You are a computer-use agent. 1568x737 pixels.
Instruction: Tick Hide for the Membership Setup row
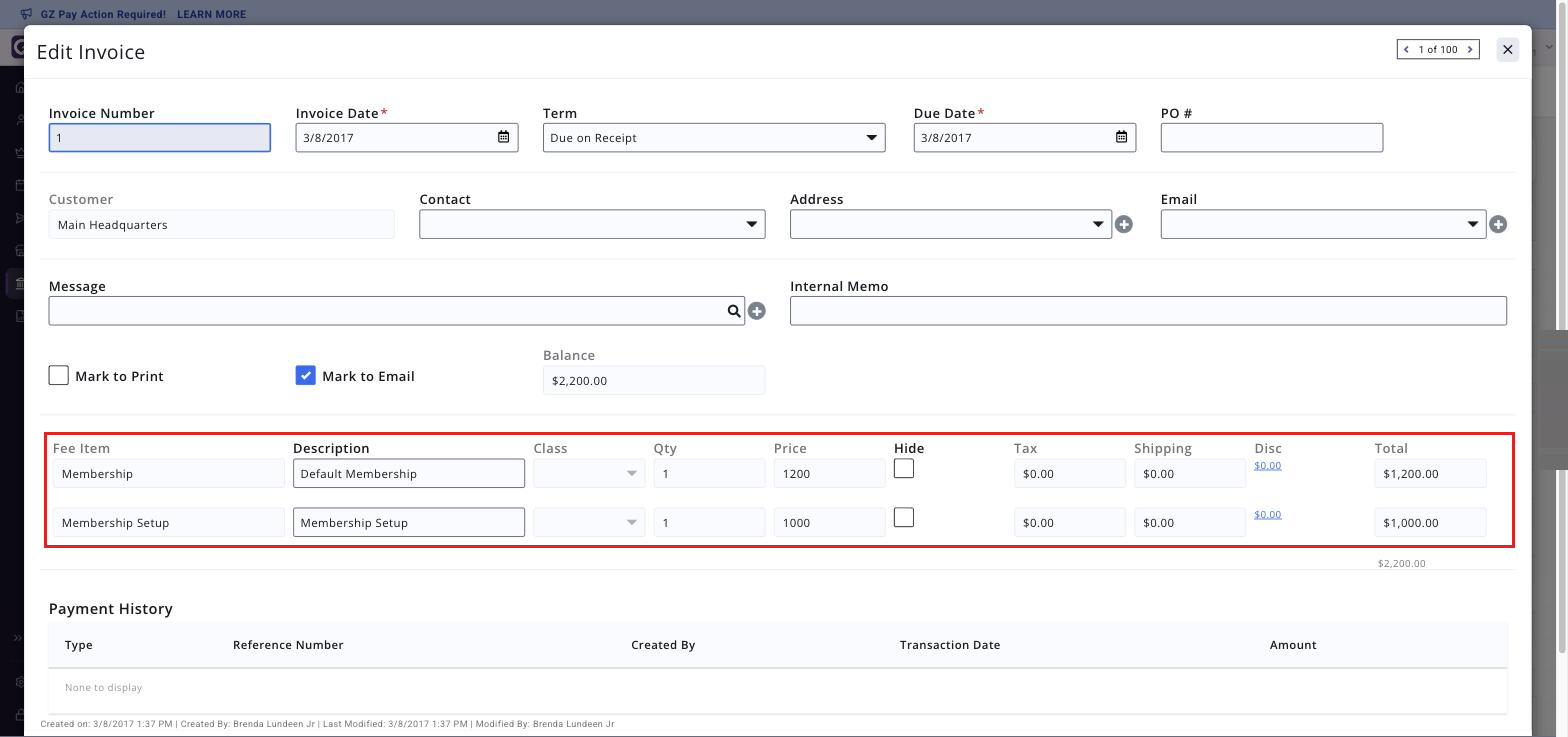904,517
